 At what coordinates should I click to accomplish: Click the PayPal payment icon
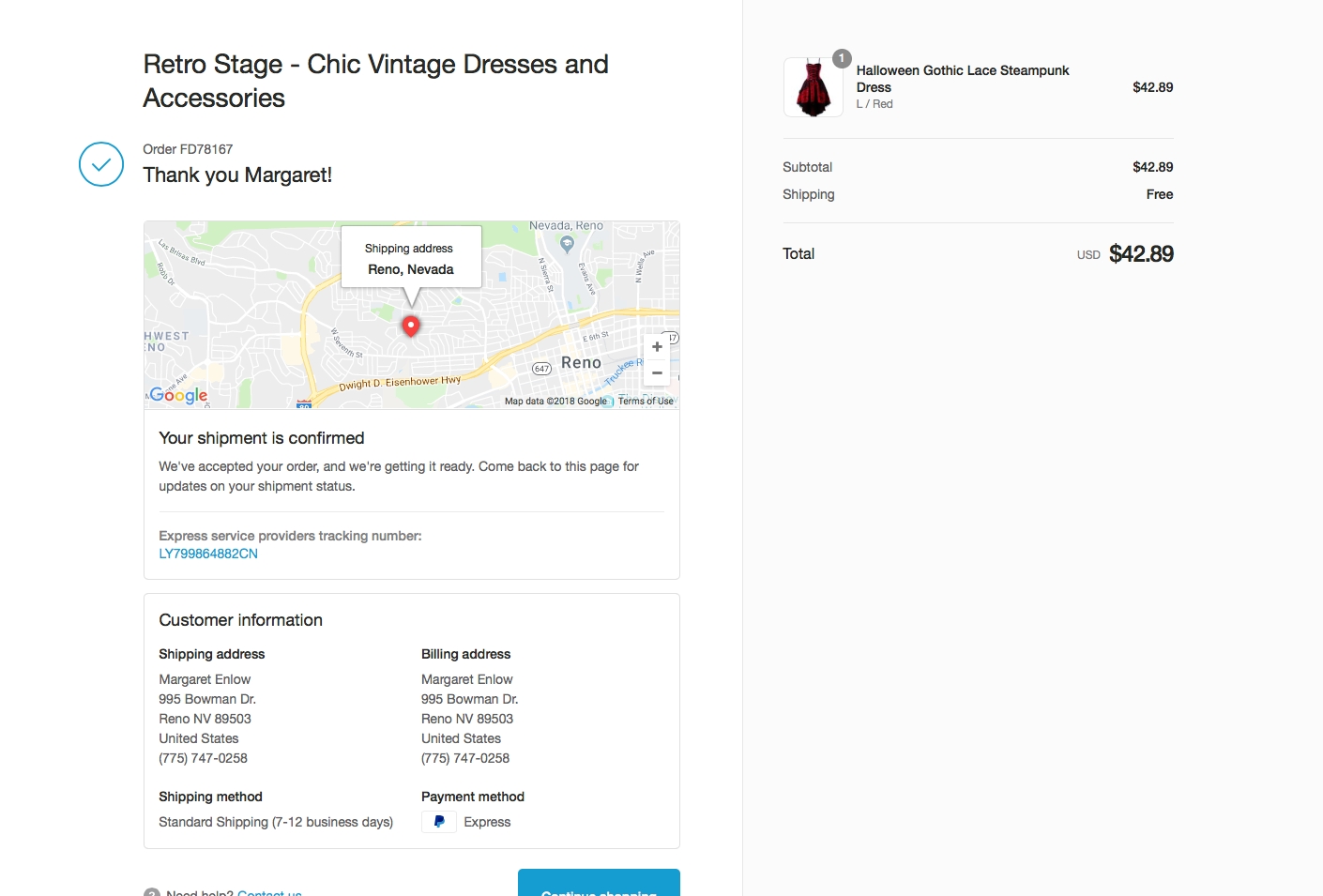click(x=438, y=822)
